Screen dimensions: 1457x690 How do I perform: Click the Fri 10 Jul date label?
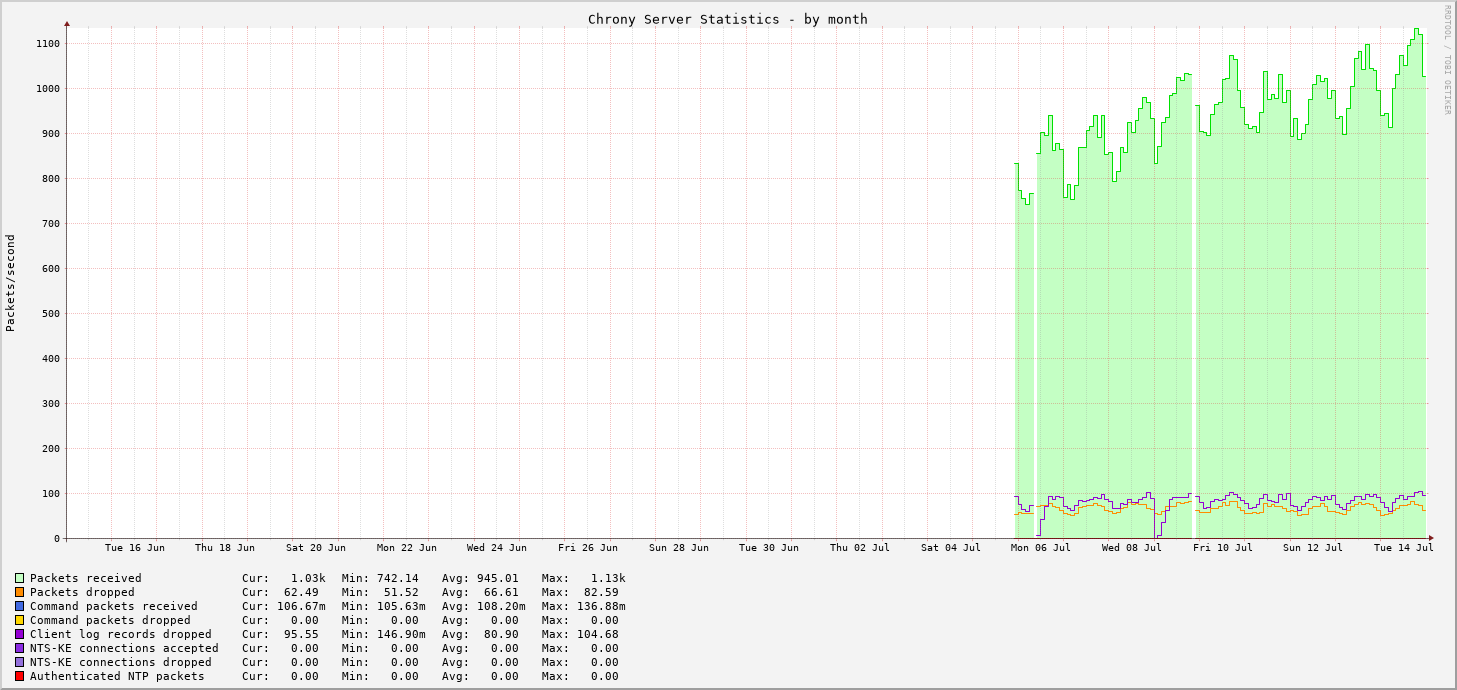(1223, 548)
